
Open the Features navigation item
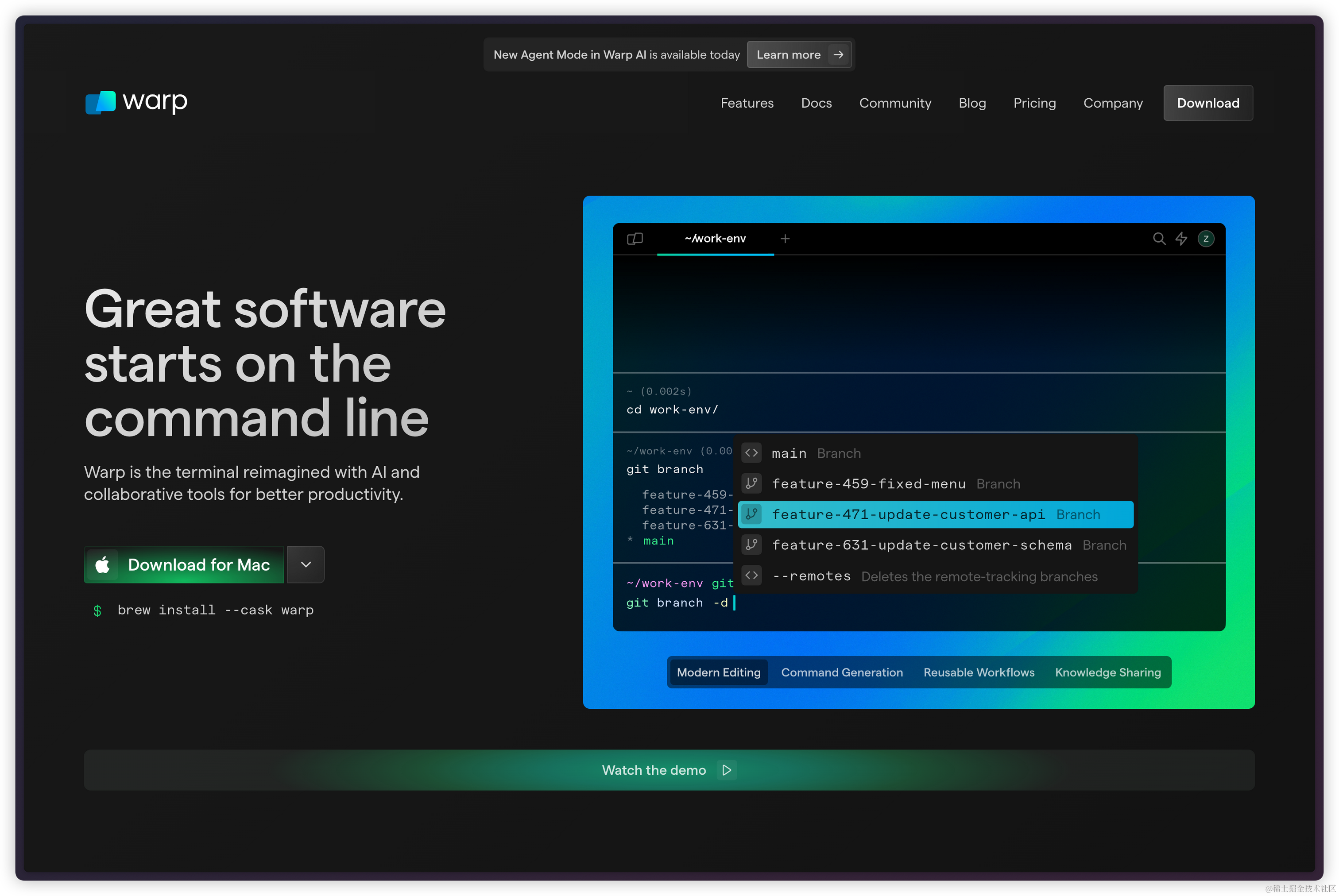tap(747, 103)
